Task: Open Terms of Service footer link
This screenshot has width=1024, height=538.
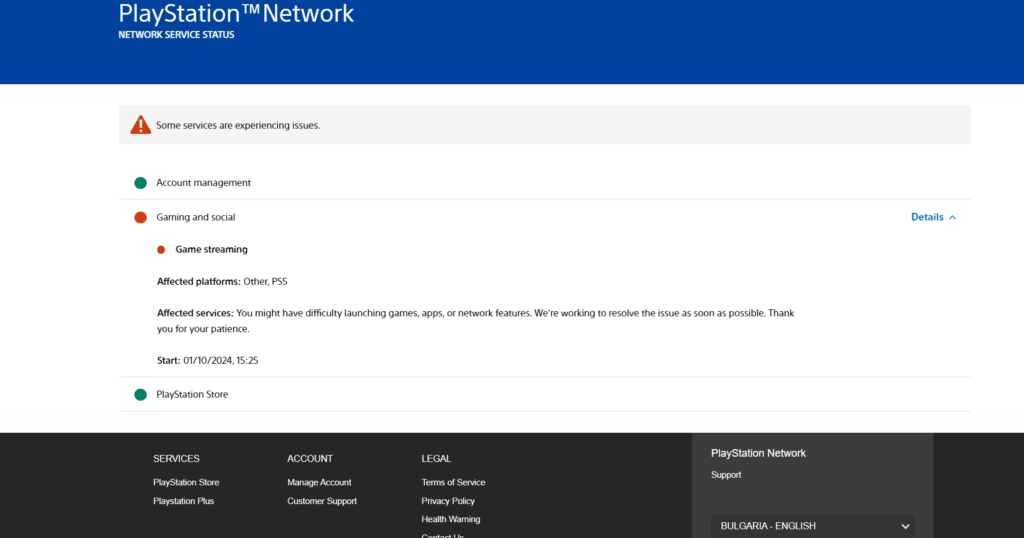Action: point(453,483)
